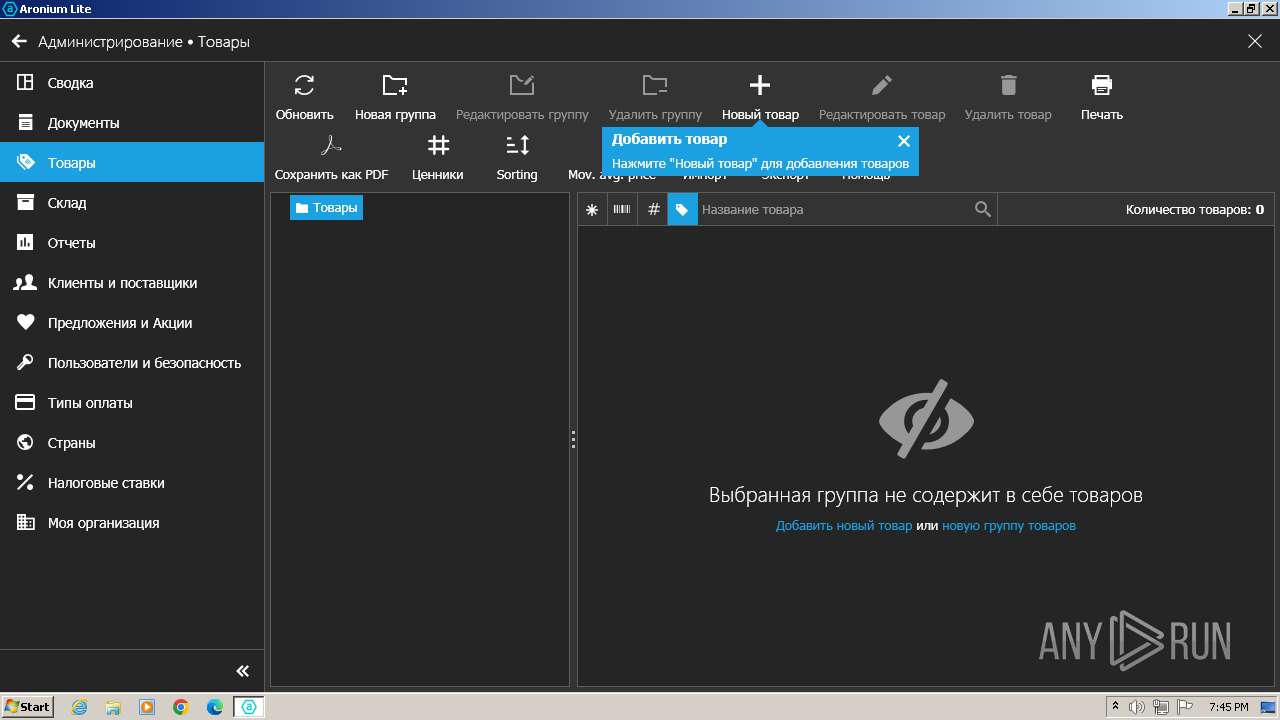Image resolution: width=1280 pixels, height=720 pixels.
Task: Toggle the barcode search filter
Action: click(x=622, y=210)
